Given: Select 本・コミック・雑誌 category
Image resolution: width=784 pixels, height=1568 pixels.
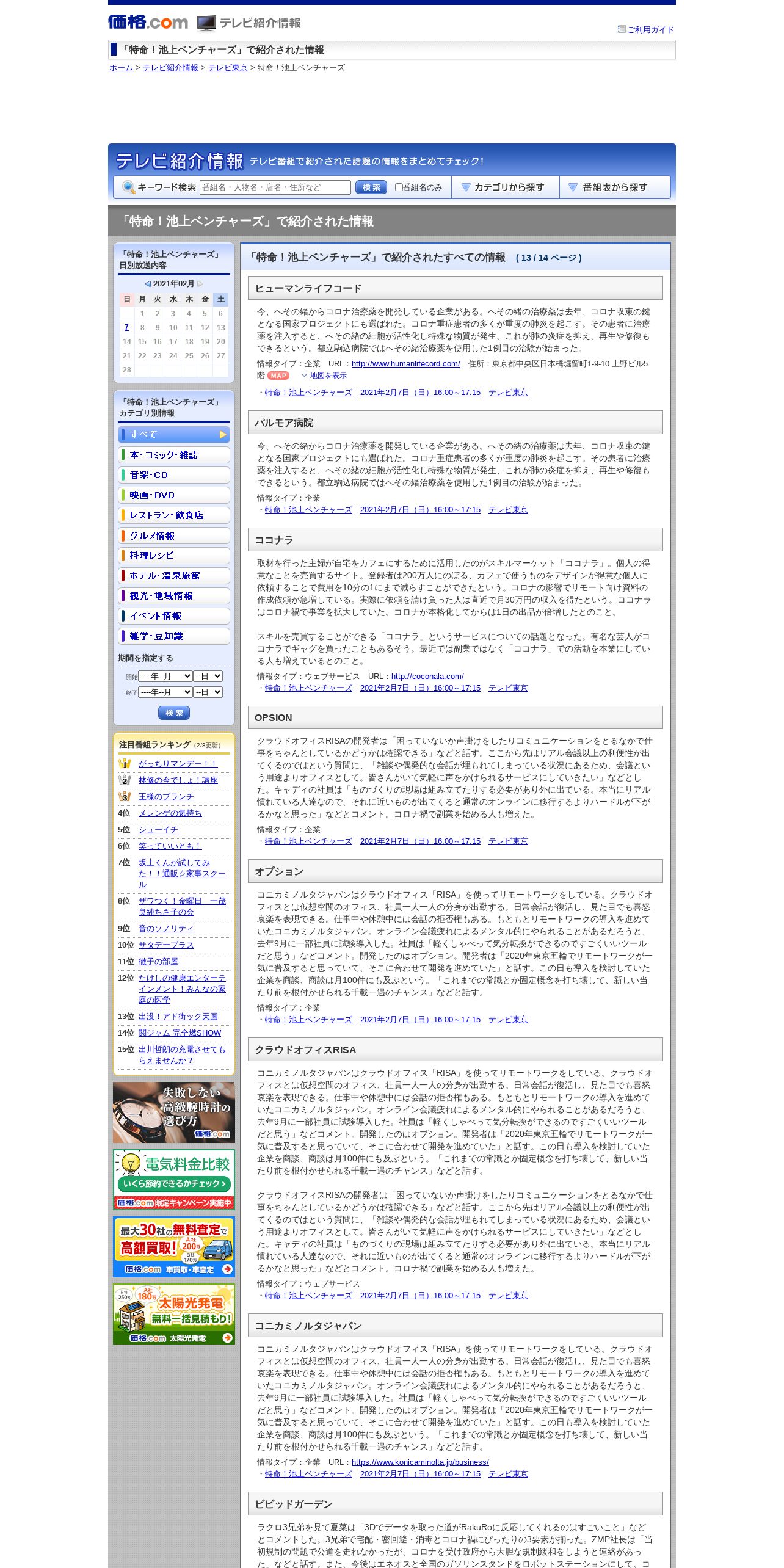Looking at the screenshot, I should (174, 454).
